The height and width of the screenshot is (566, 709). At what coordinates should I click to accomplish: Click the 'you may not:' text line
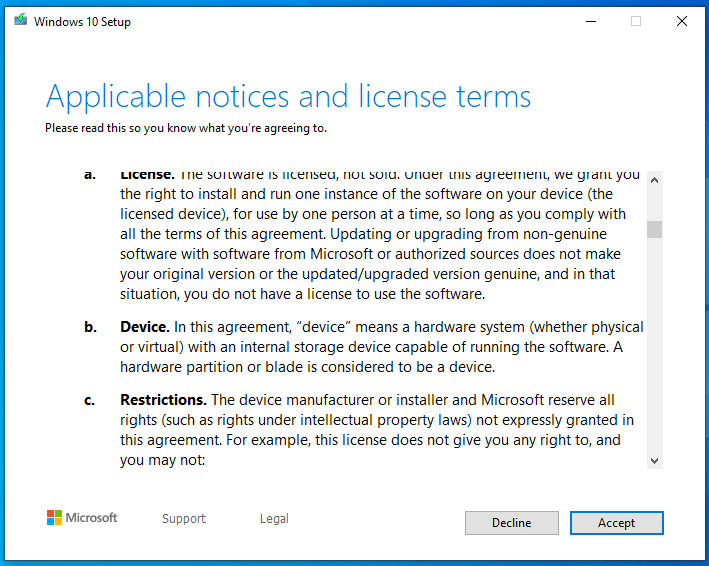162,460
